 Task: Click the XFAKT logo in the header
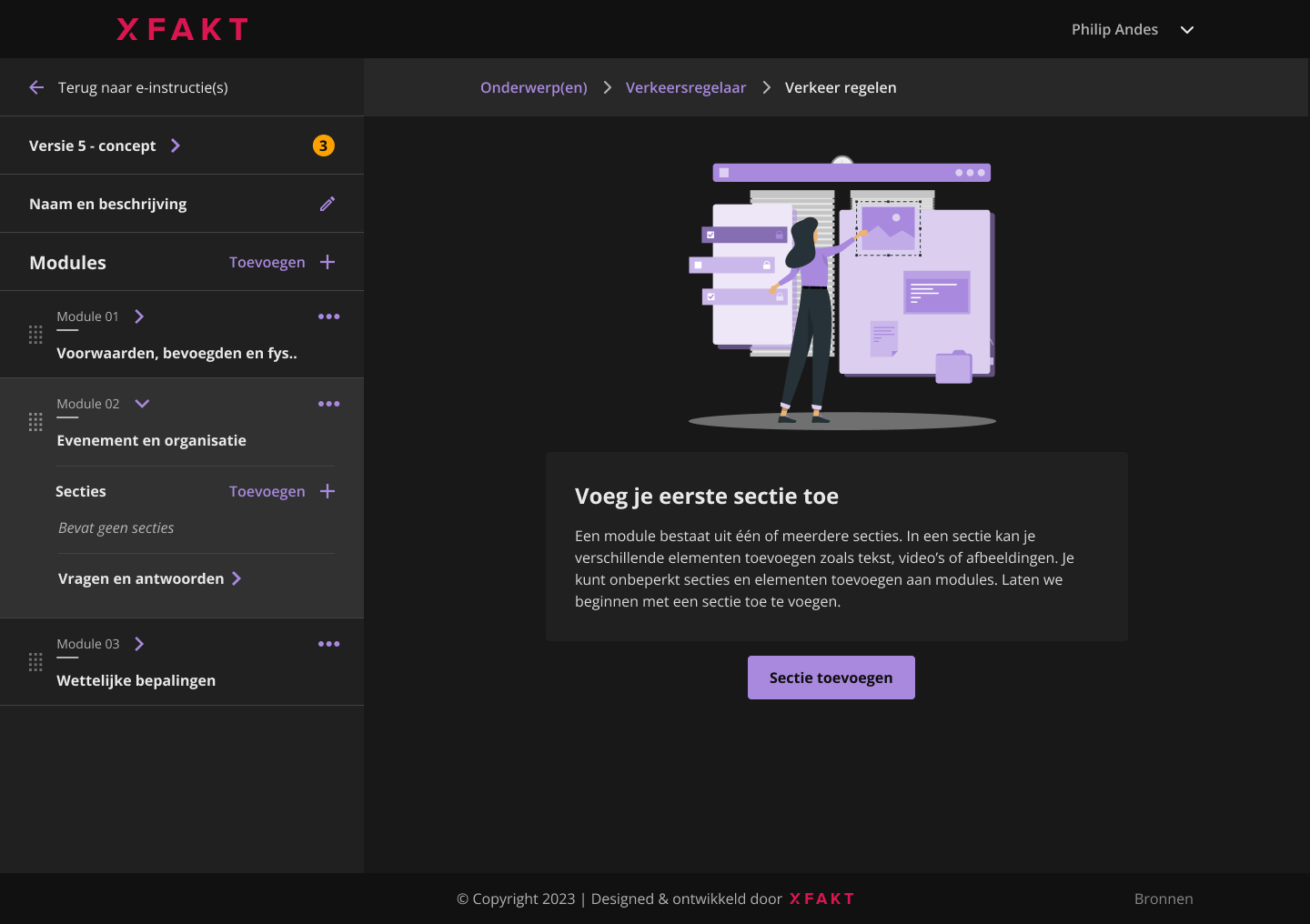click(182, 29)
